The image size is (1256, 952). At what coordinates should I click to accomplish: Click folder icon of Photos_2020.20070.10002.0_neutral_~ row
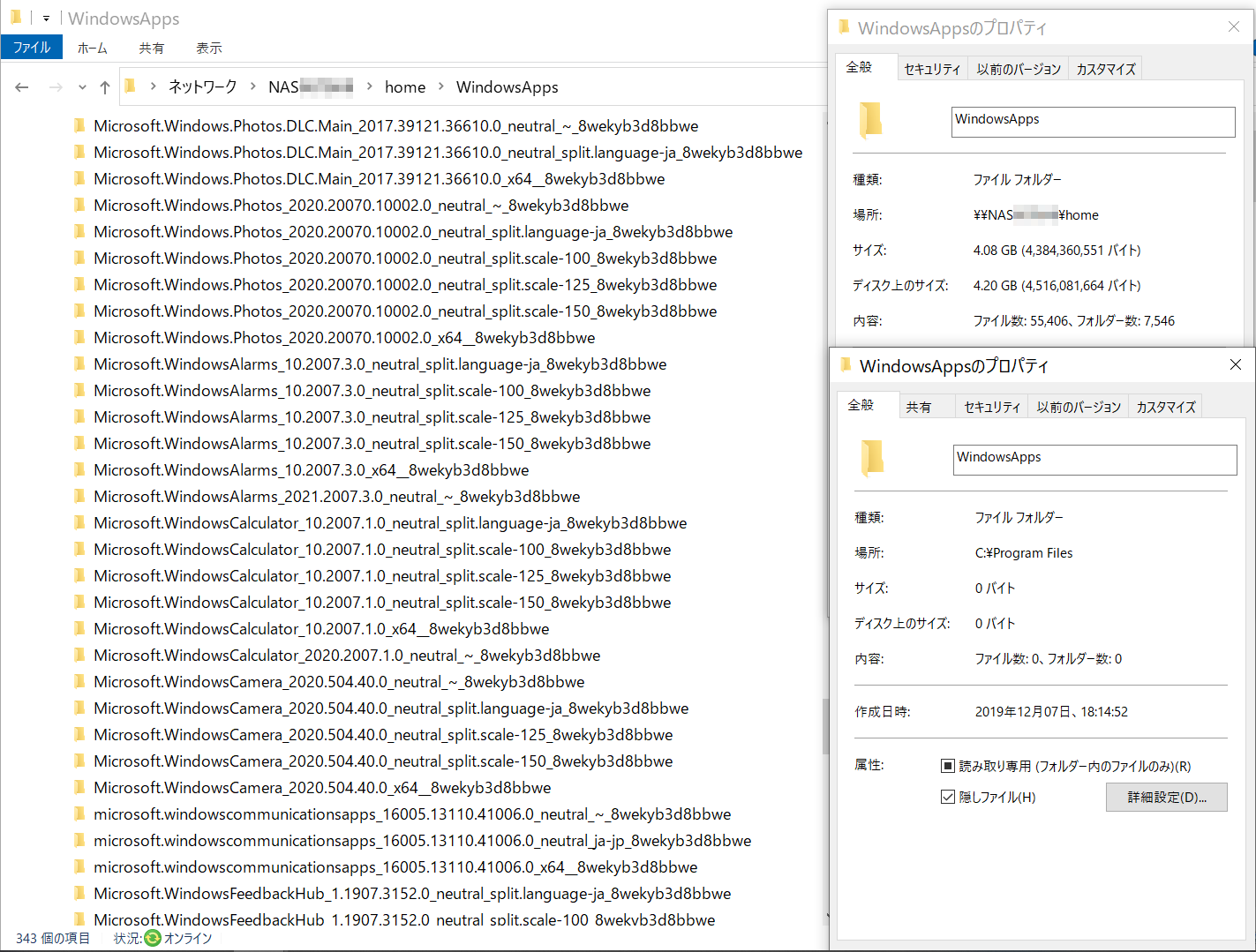[x=79, y=206]
